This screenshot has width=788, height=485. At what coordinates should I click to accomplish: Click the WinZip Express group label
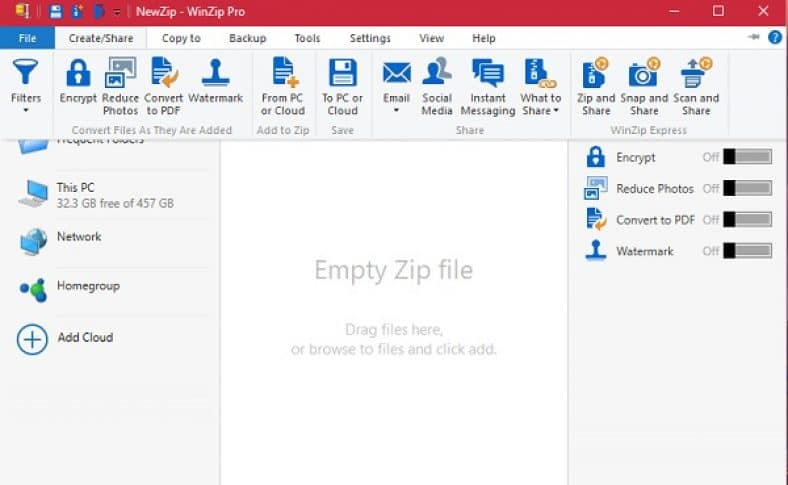[648, 130]
